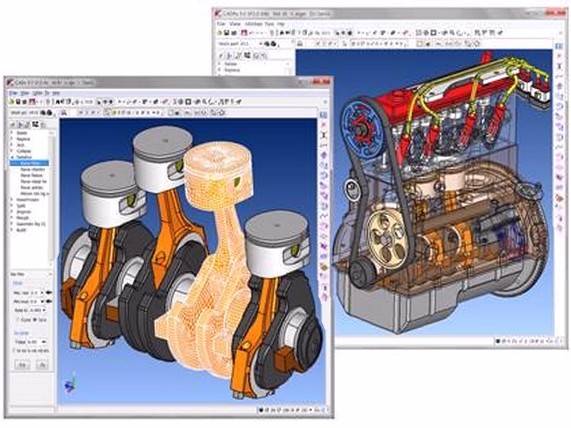The width and height of the screenshot is (571, 428).
Task: Click the lock icon in back window's second toolbar
Action: point(300,44)
